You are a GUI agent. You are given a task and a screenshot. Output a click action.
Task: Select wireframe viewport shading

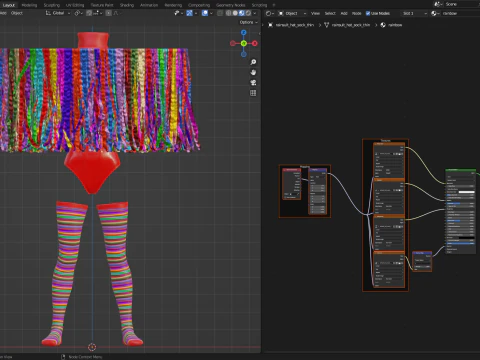[x=228, y=13]
